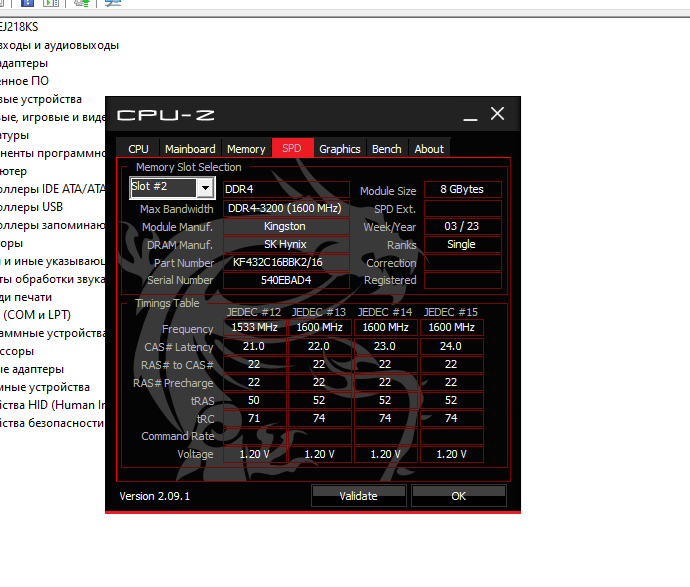Click the Scan for hardware changes monitor icon
Viewport: 690px width, 587px height.
click(113, 3)
